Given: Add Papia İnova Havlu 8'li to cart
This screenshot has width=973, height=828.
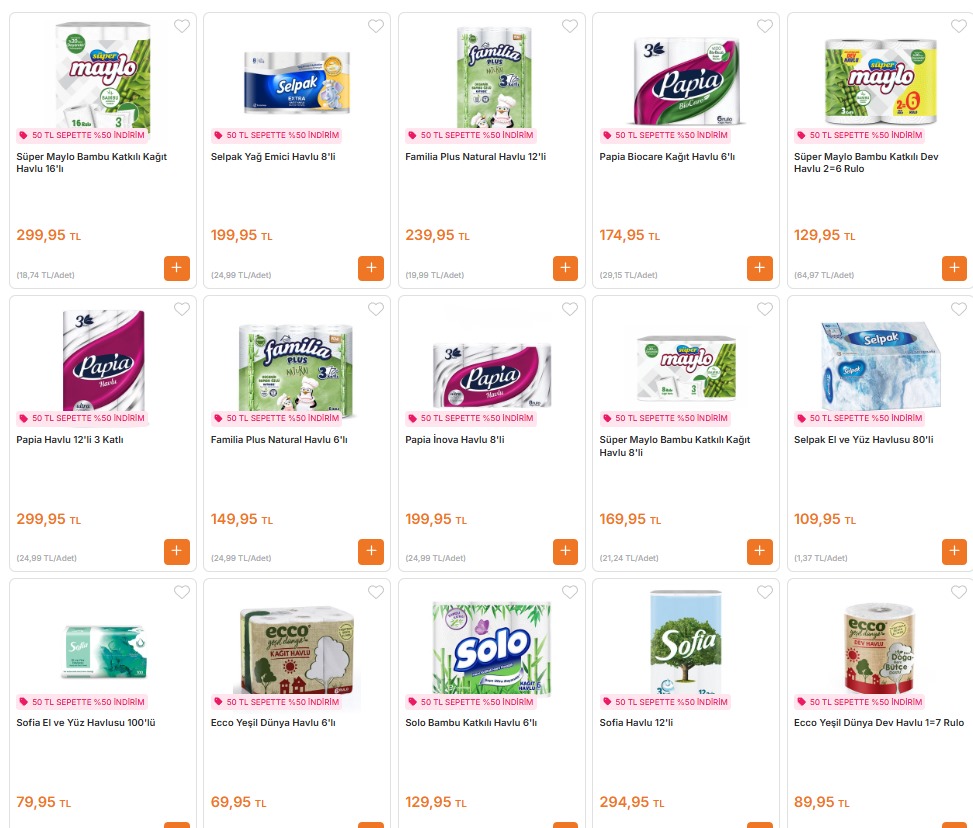Looking at the screenshot, I should coord(565,551).
